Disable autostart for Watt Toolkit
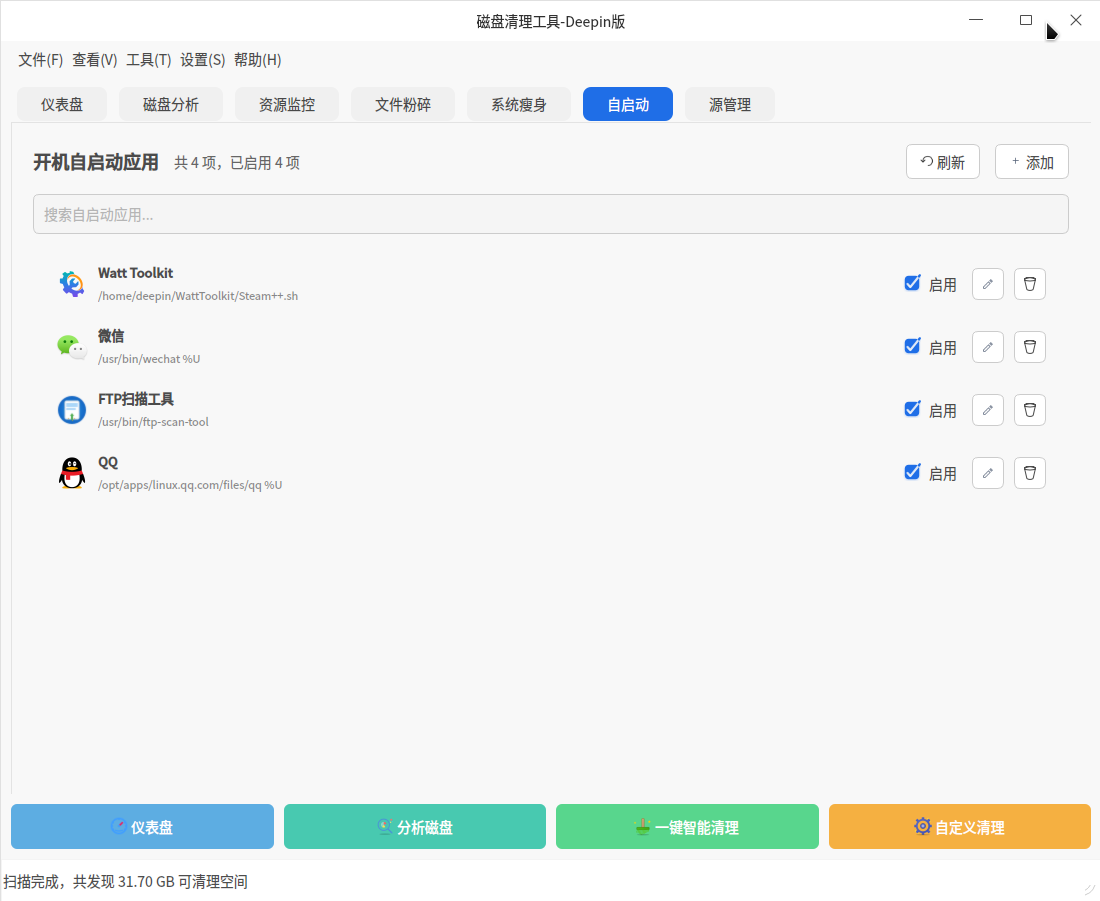 912,283
